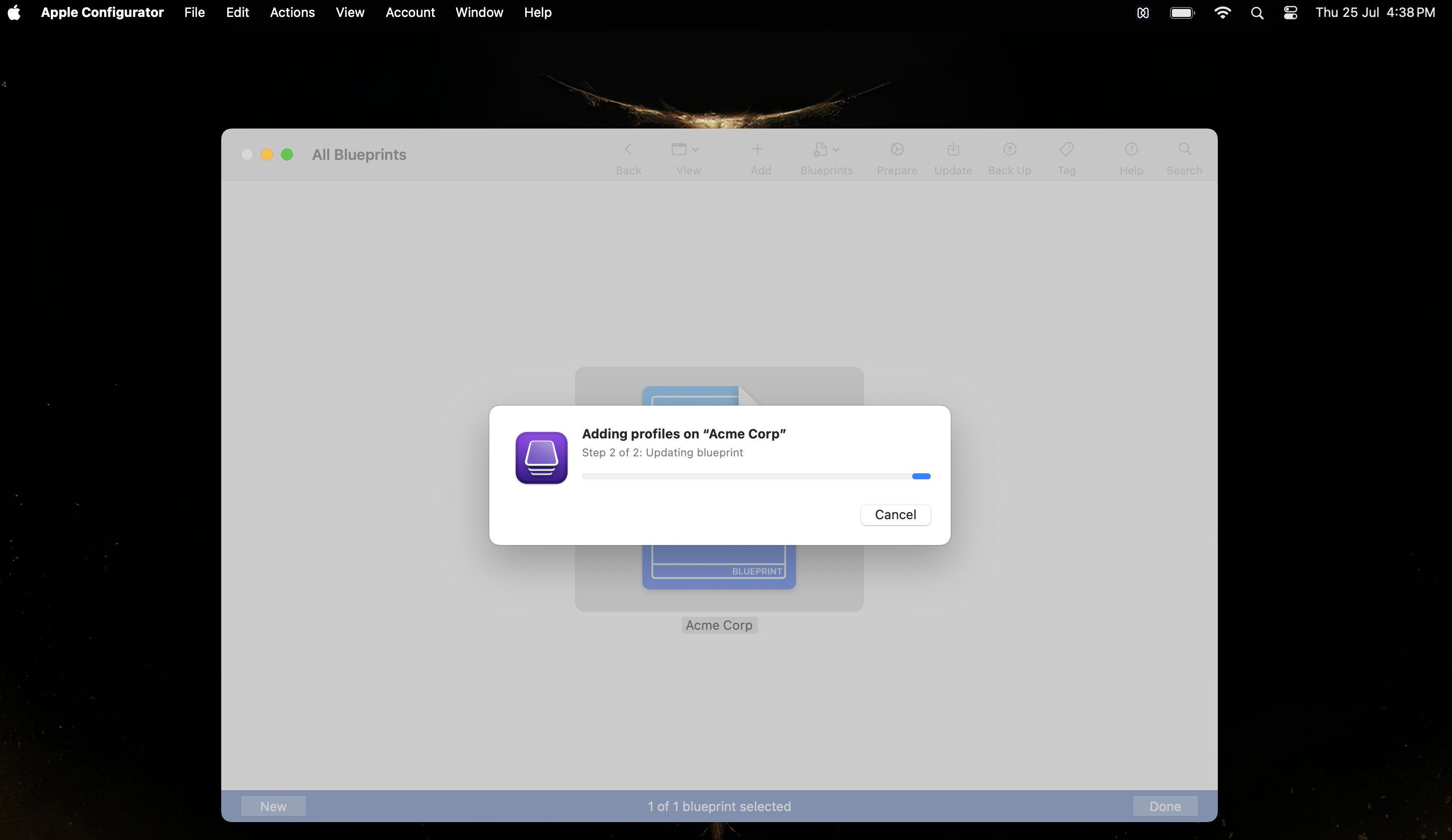Click the Help question mark icon
The width and height of the screenshot is (1452, 840).
coord(1131,149)
